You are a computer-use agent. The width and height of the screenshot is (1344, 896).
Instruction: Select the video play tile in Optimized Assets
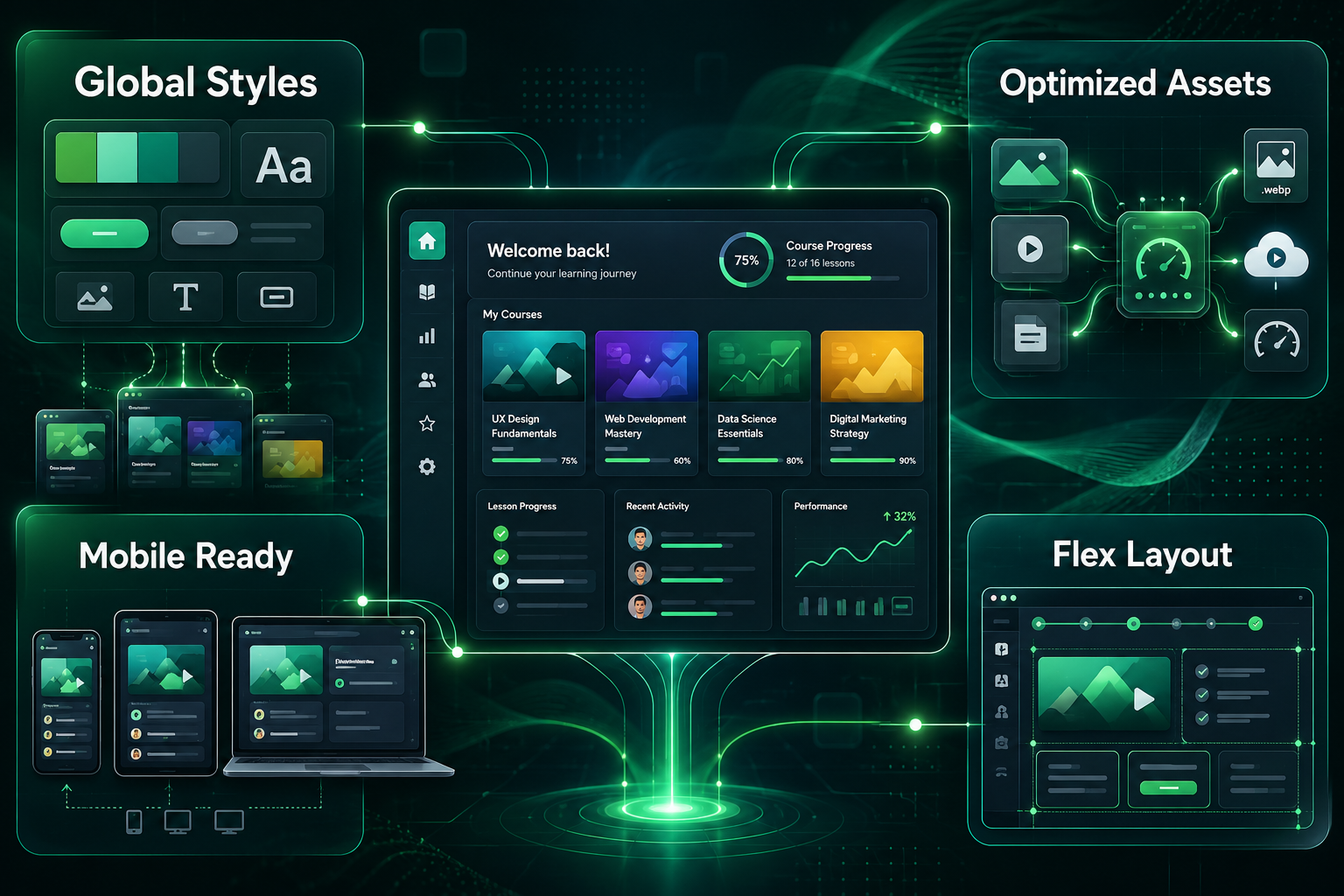[x=1030, y=248]
